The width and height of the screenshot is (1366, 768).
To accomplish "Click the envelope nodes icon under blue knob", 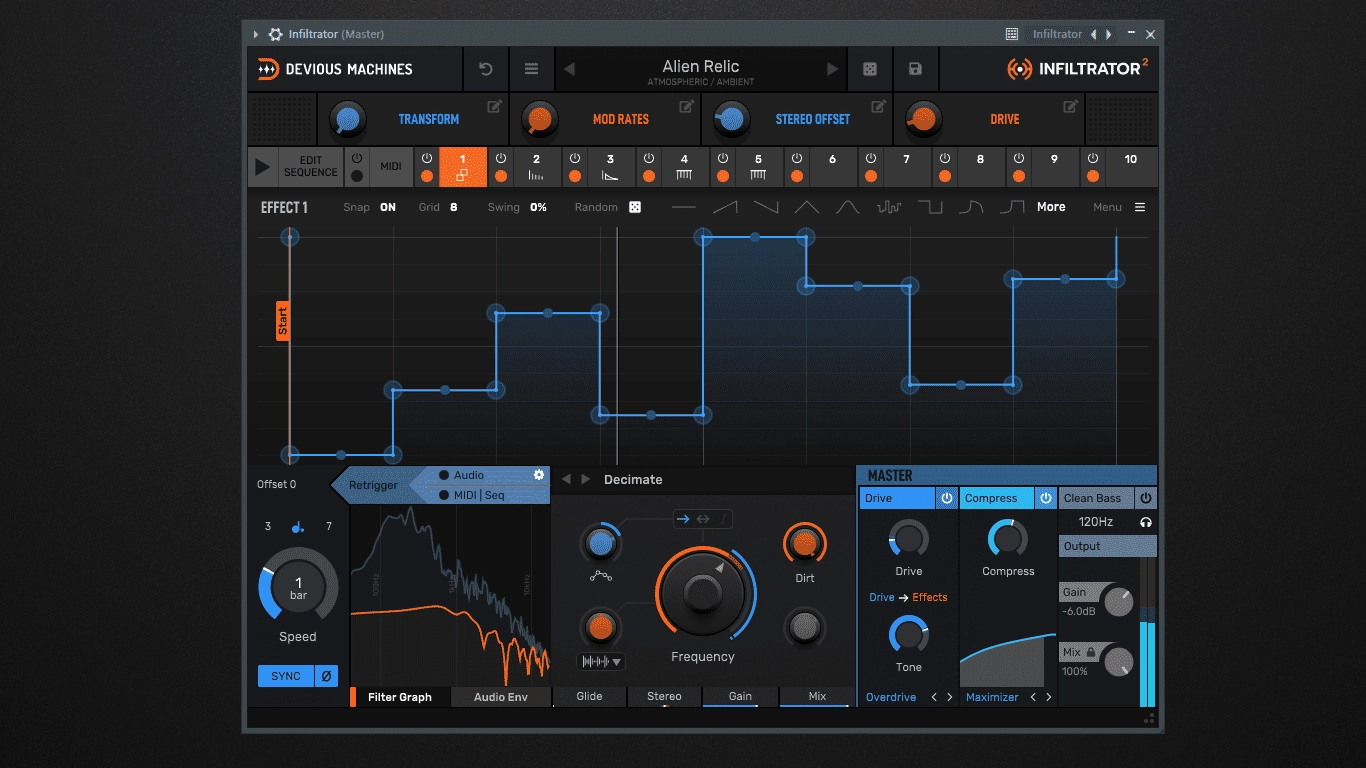I will point(601,576).
